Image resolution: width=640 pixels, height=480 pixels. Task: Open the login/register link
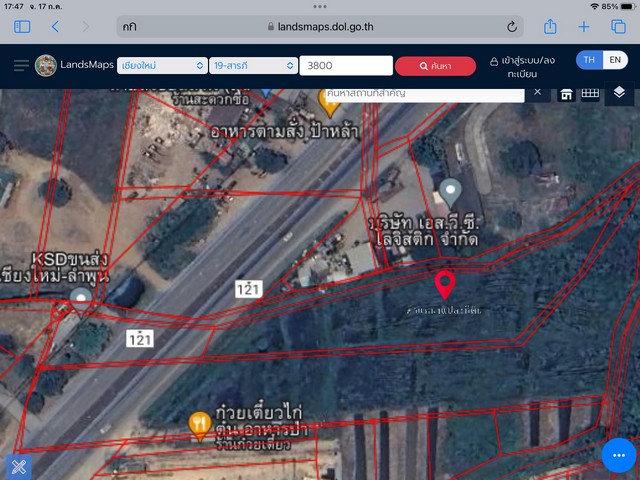529,66
